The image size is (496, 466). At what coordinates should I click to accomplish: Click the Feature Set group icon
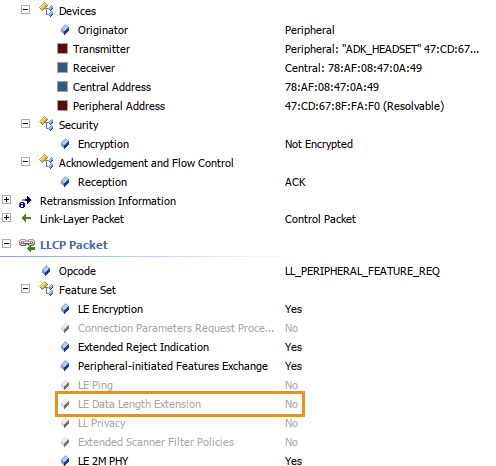(x=46, y=289)
